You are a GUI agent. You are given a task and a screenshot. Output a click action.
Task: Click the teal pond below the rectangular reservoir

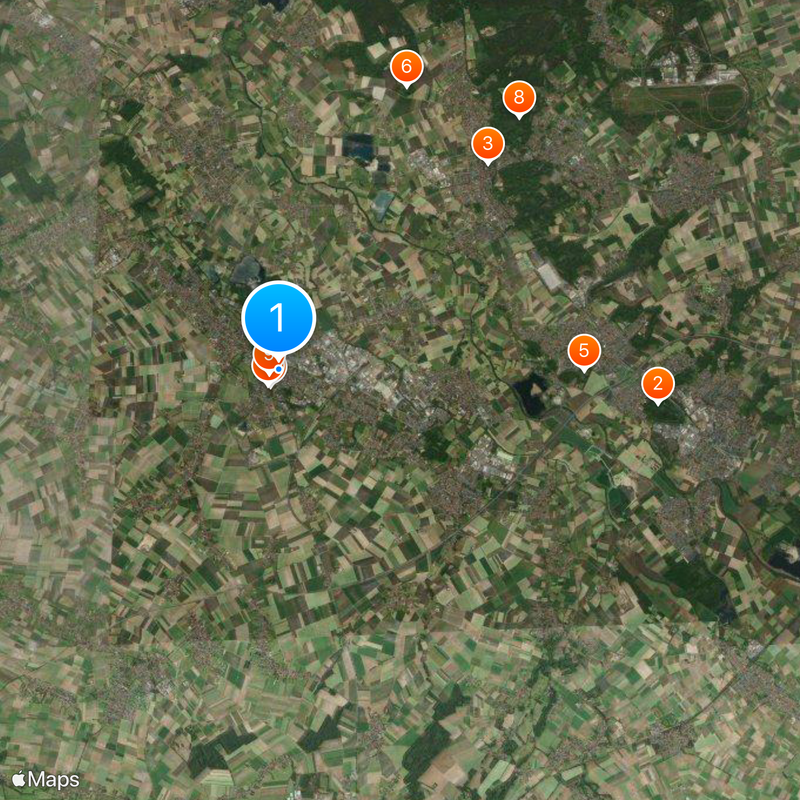coord(383,204)
